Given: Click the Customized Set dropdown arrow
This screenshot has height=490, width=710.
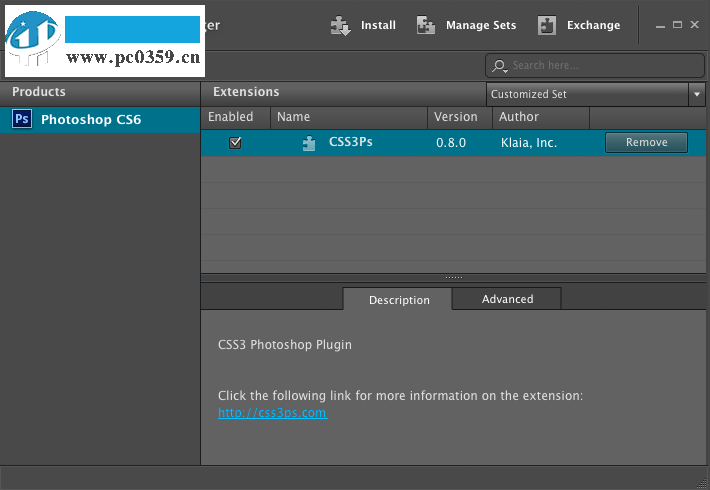Looking at the screenshot, I should tap(697, 94).
